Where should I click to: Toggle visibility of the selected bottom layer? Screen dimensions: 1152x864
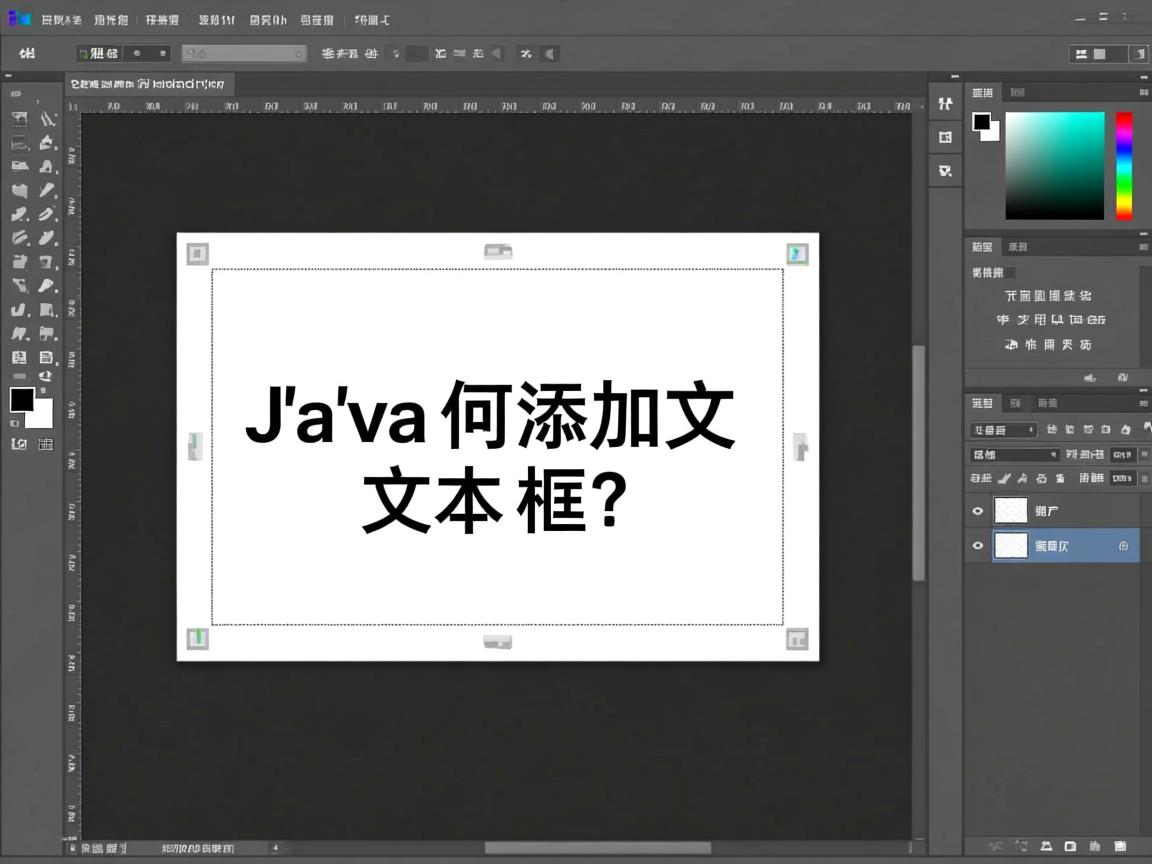(x=977, y=545)
